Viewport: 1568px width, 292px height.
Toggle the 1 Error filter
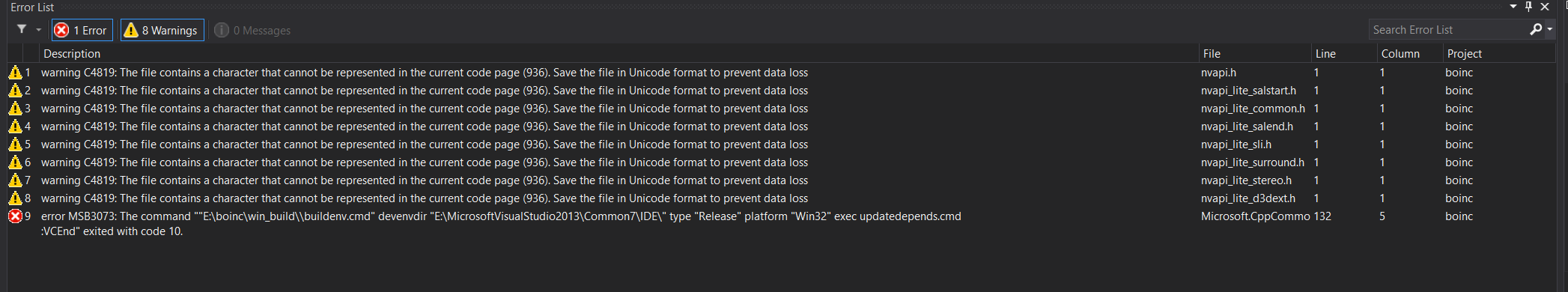[x=82, y=30]
